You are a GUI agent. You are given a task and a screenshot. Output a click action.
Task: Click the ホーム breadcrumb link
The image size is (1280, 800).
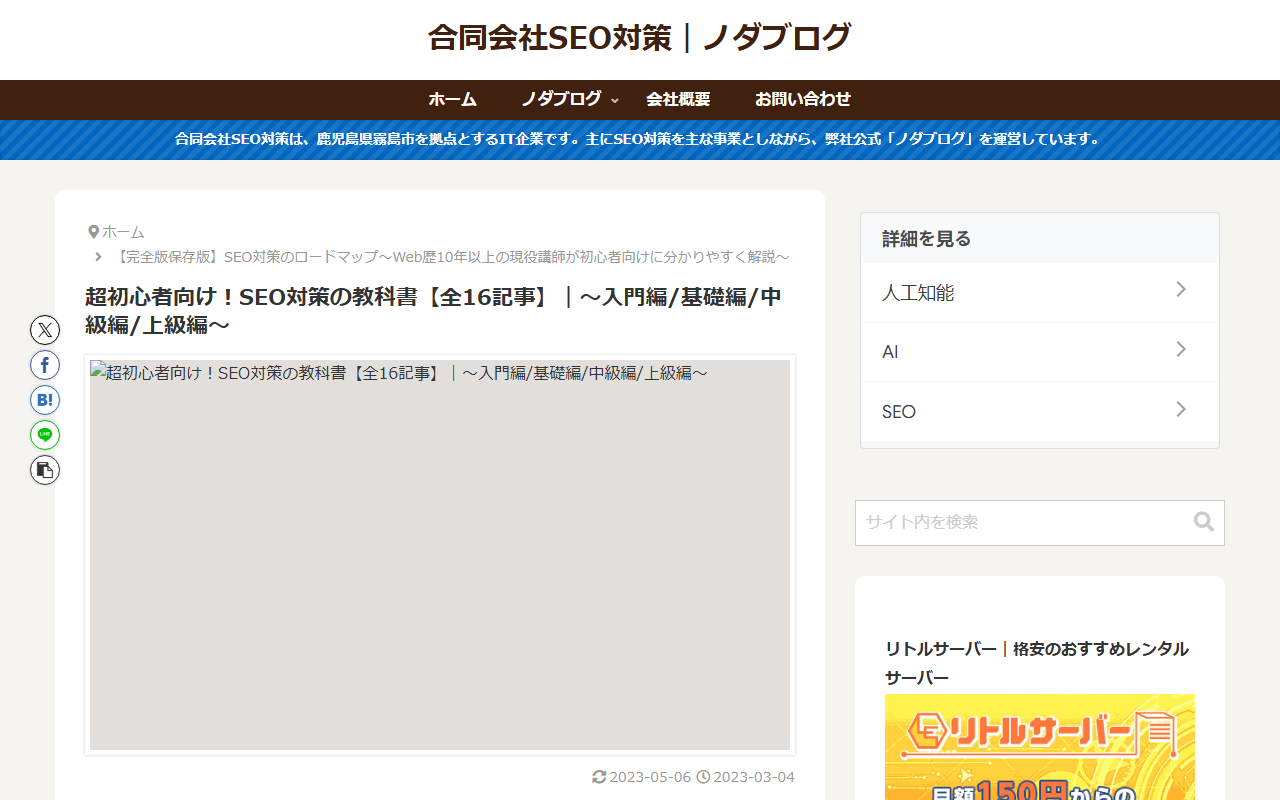123,232
